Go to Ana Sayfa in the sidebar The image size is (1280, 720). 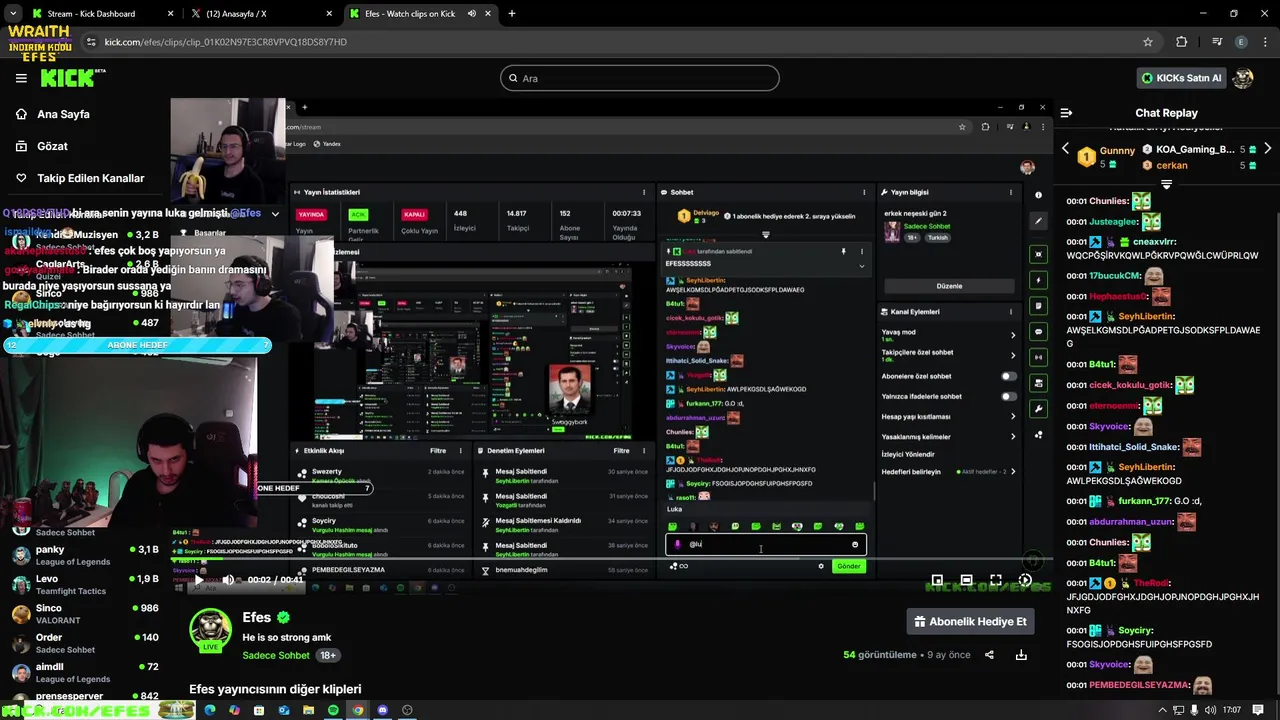(x=63, y=114)
